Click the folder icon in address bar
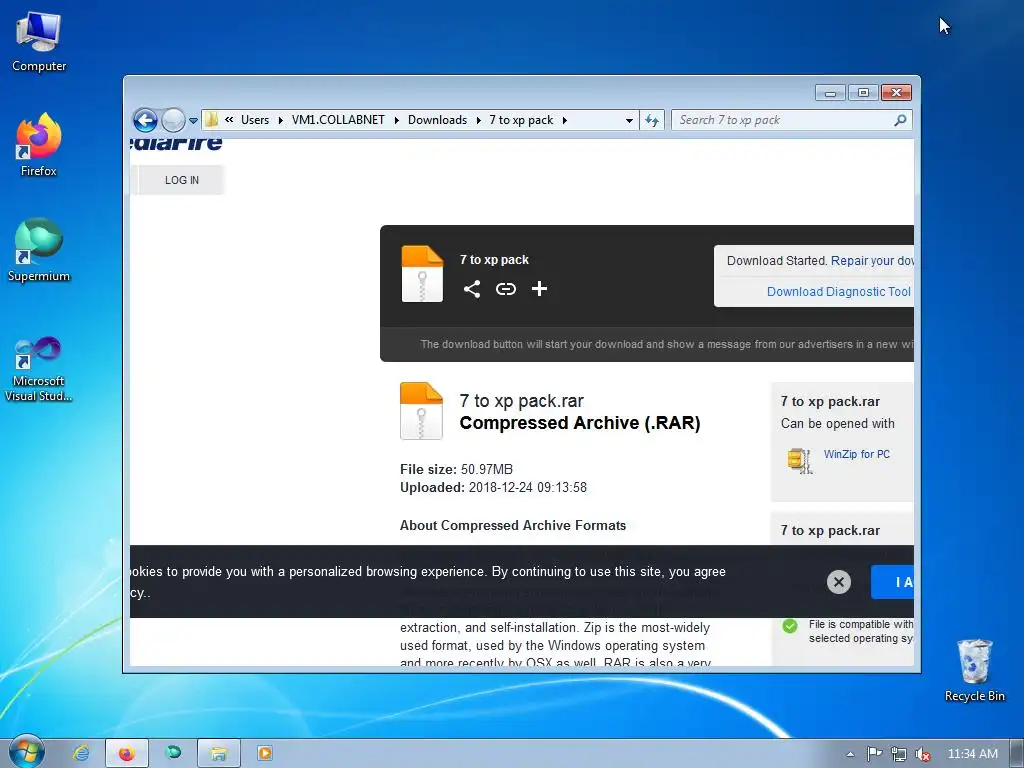The image size is (1024, 768). tap(212, 120)
